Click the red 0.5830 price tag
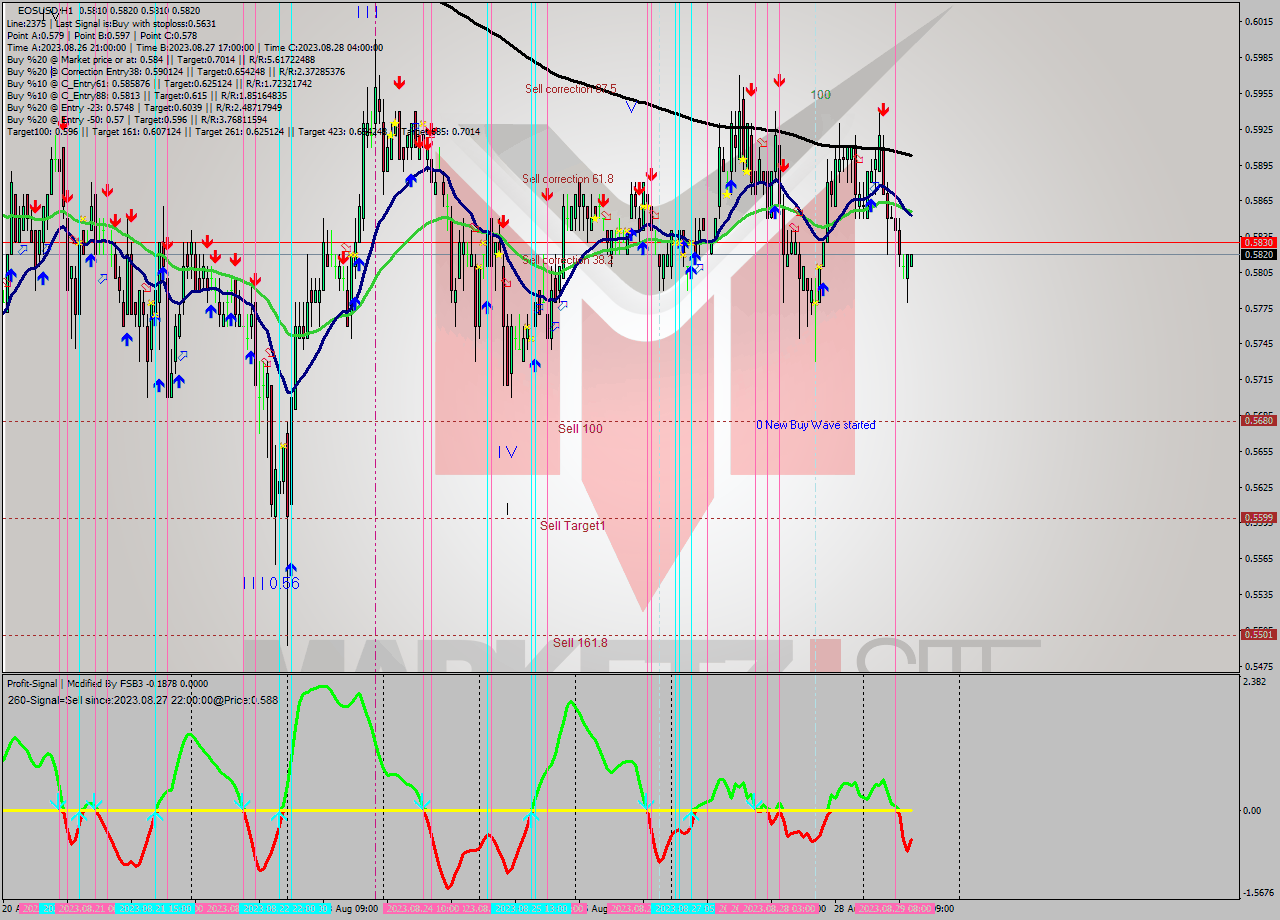This screenshot has width=1280, height=920. click(x=1258, y=242)
